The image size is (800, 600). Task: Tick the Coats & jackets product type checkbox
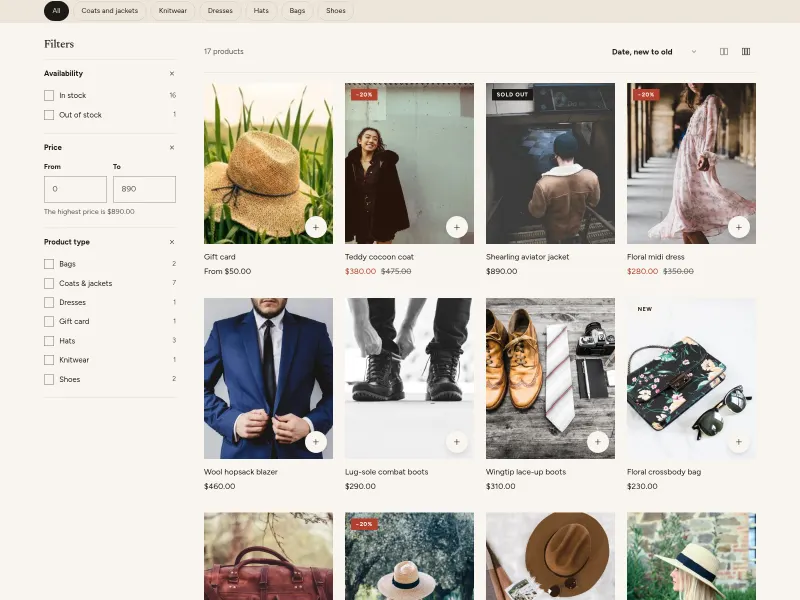[49, 283]
